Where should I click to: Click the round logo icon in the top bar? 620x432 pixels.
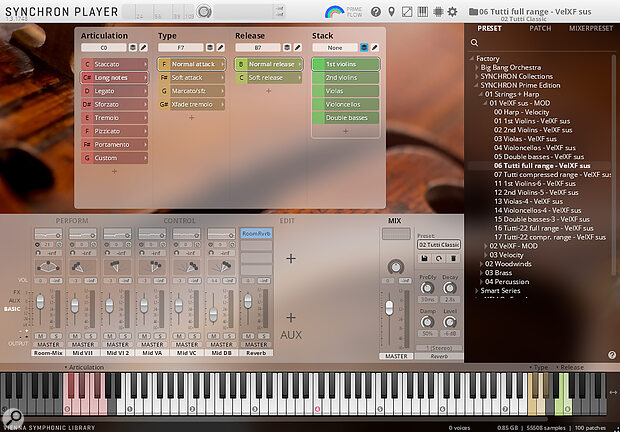204,12
